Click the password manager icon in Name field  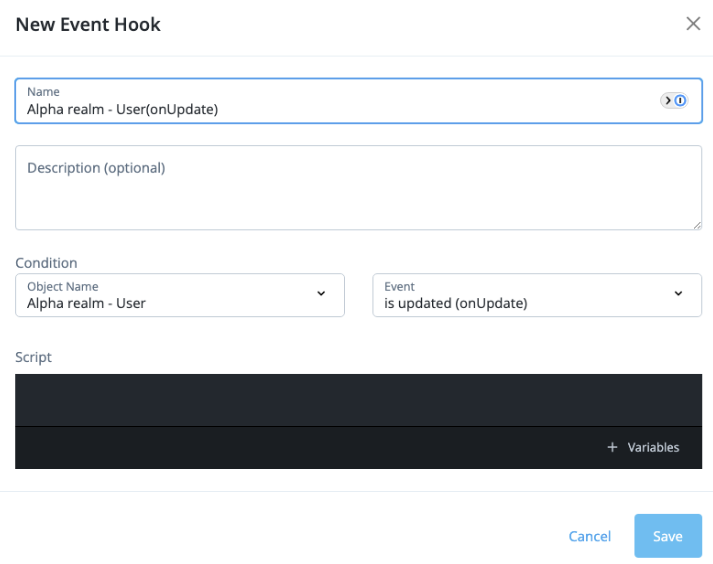coord(674,100)
